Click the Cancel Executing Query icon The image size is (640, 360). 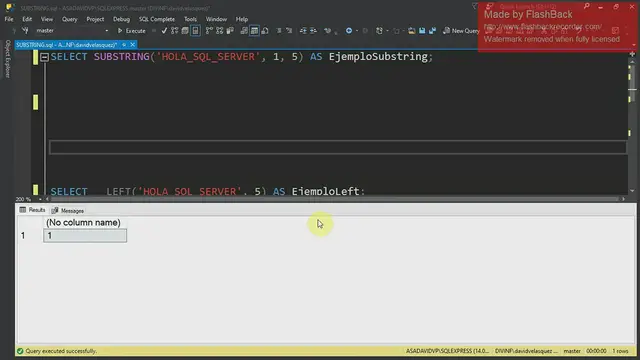pyautogui.click(x=154, y=31)
